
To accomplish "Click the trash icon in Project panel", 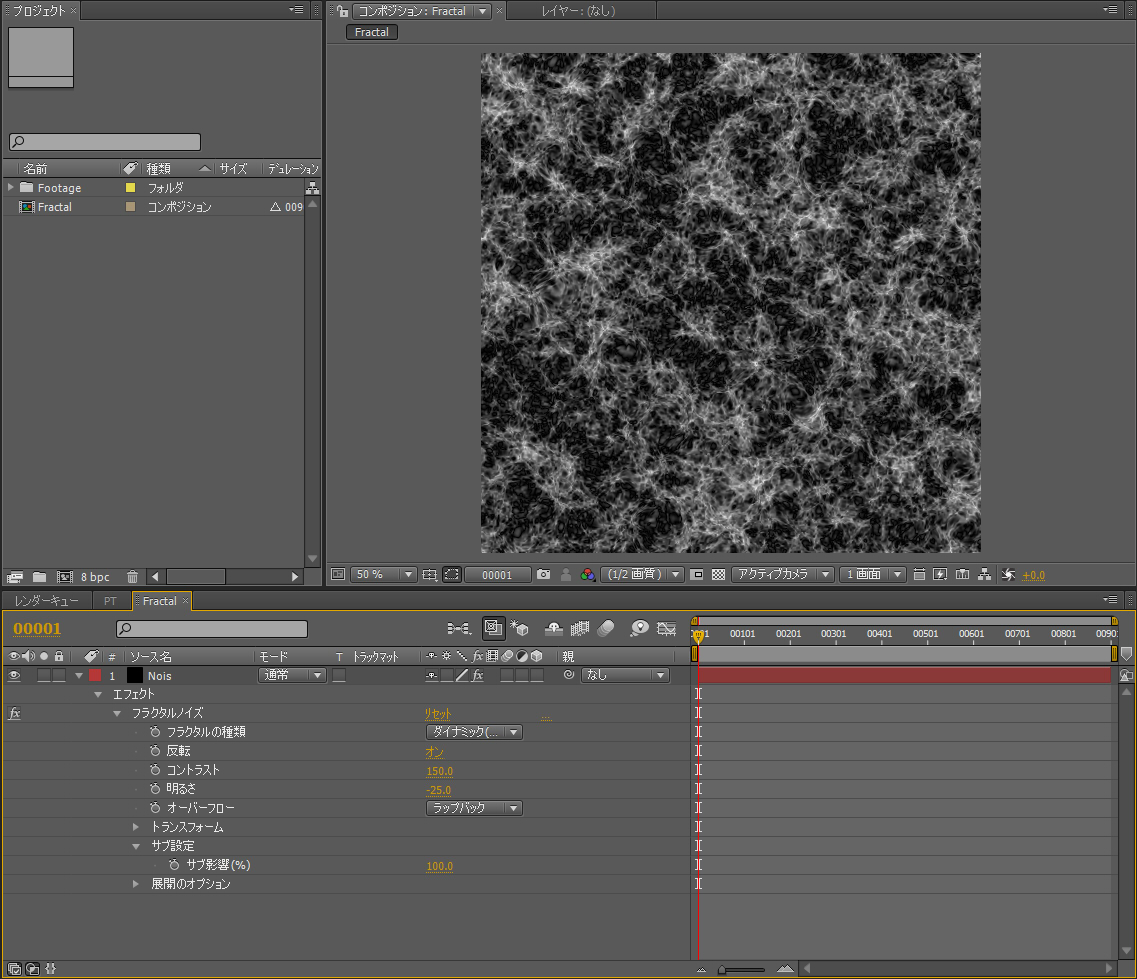I will (132, 577).
